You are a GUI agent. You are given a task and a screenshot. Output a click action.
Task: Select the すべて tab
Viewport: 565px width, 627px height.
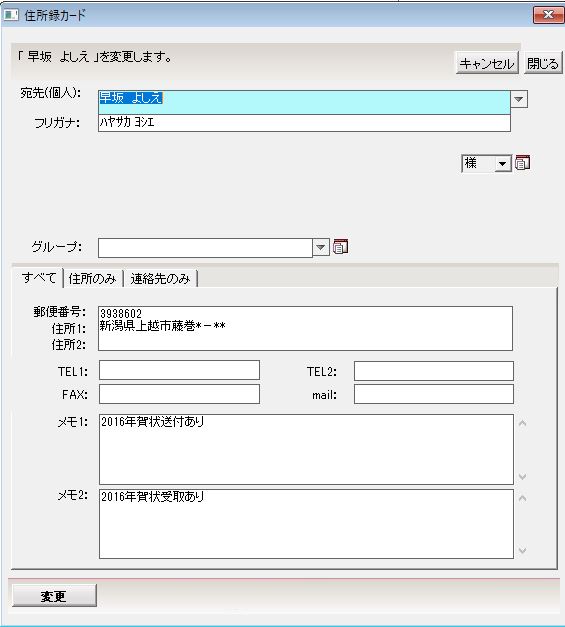(38, 278)
